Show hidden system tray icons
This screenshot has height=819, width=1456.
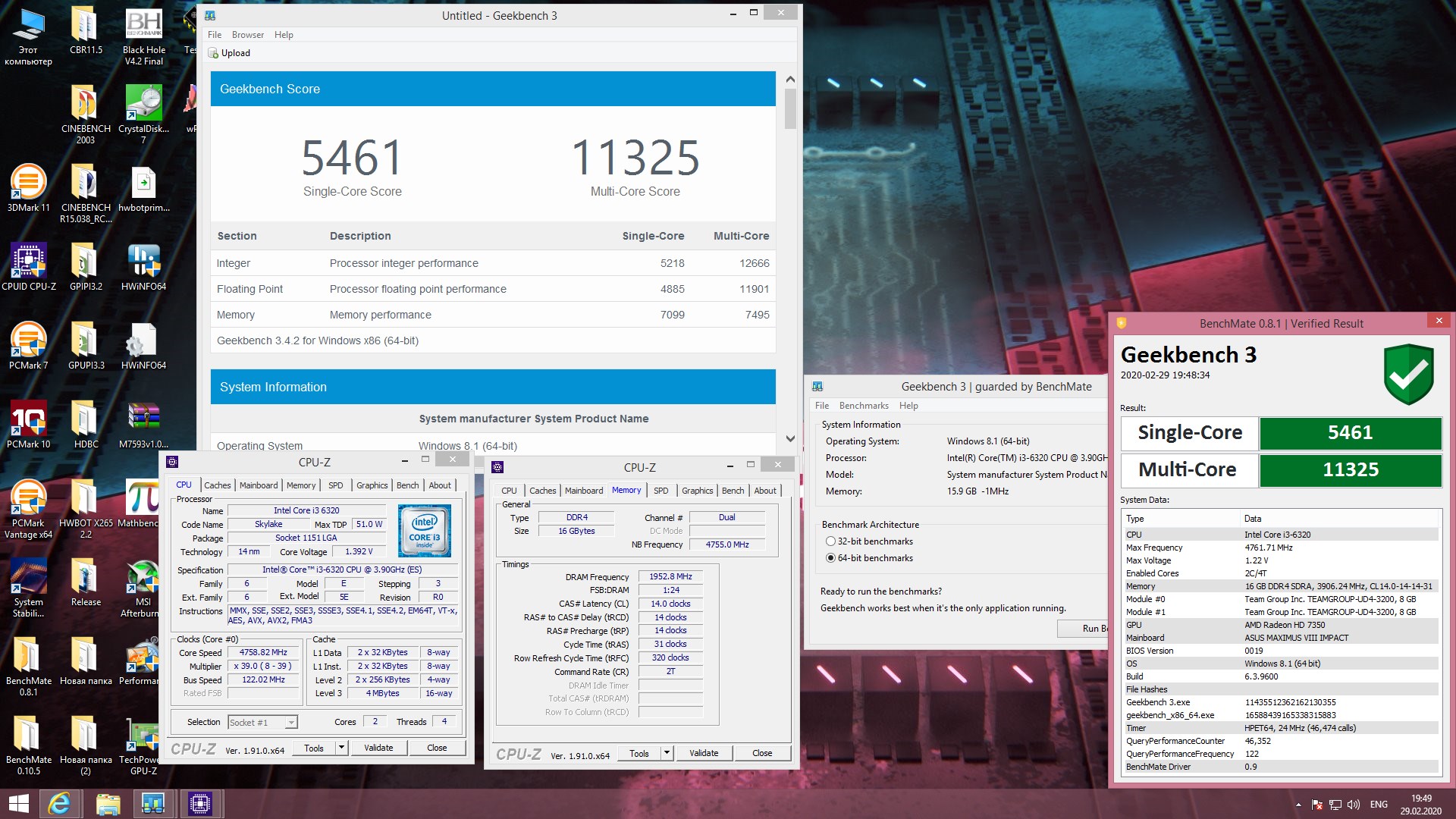point(1298,804)
